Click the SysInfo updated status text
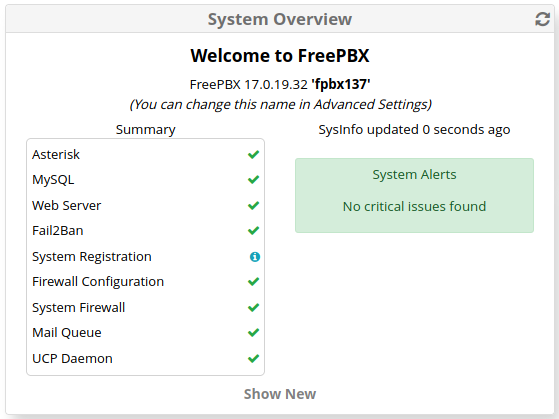The height and width of the screenshot is (419, 559). [414, 129]
